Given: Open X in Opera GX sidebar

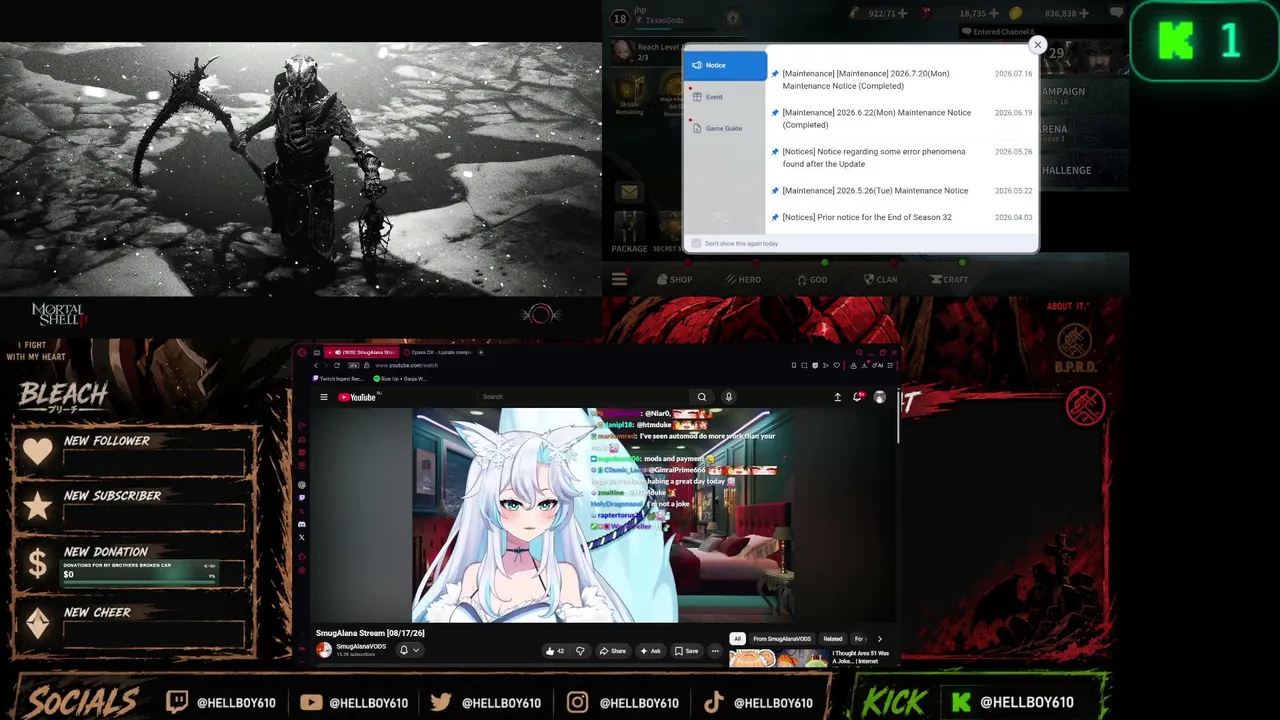Looking at the screenshot, I should click(x=302, y=537).
